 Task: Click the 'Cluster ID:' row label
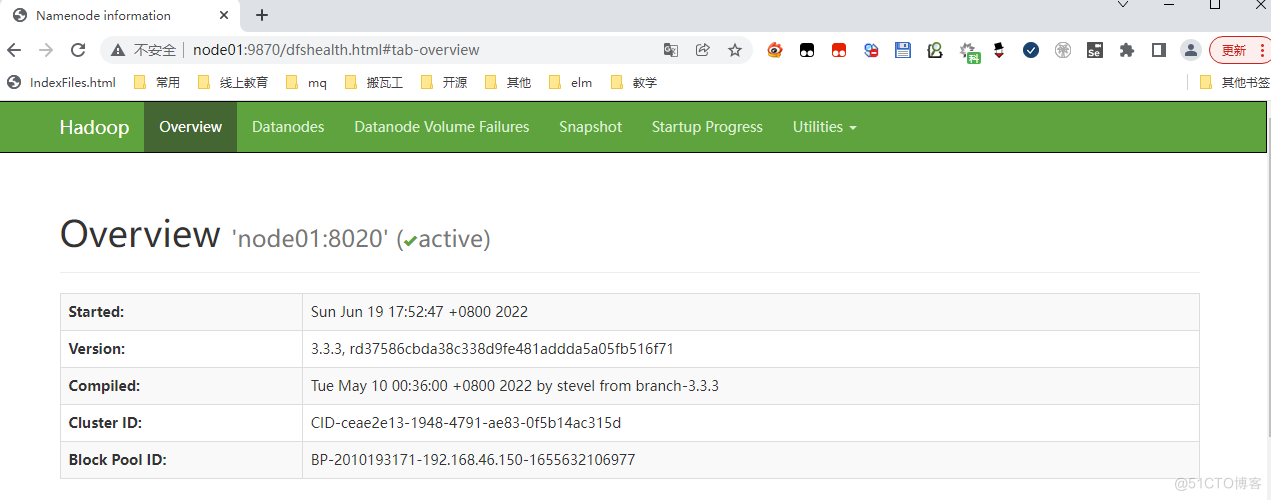coord(105,423)
